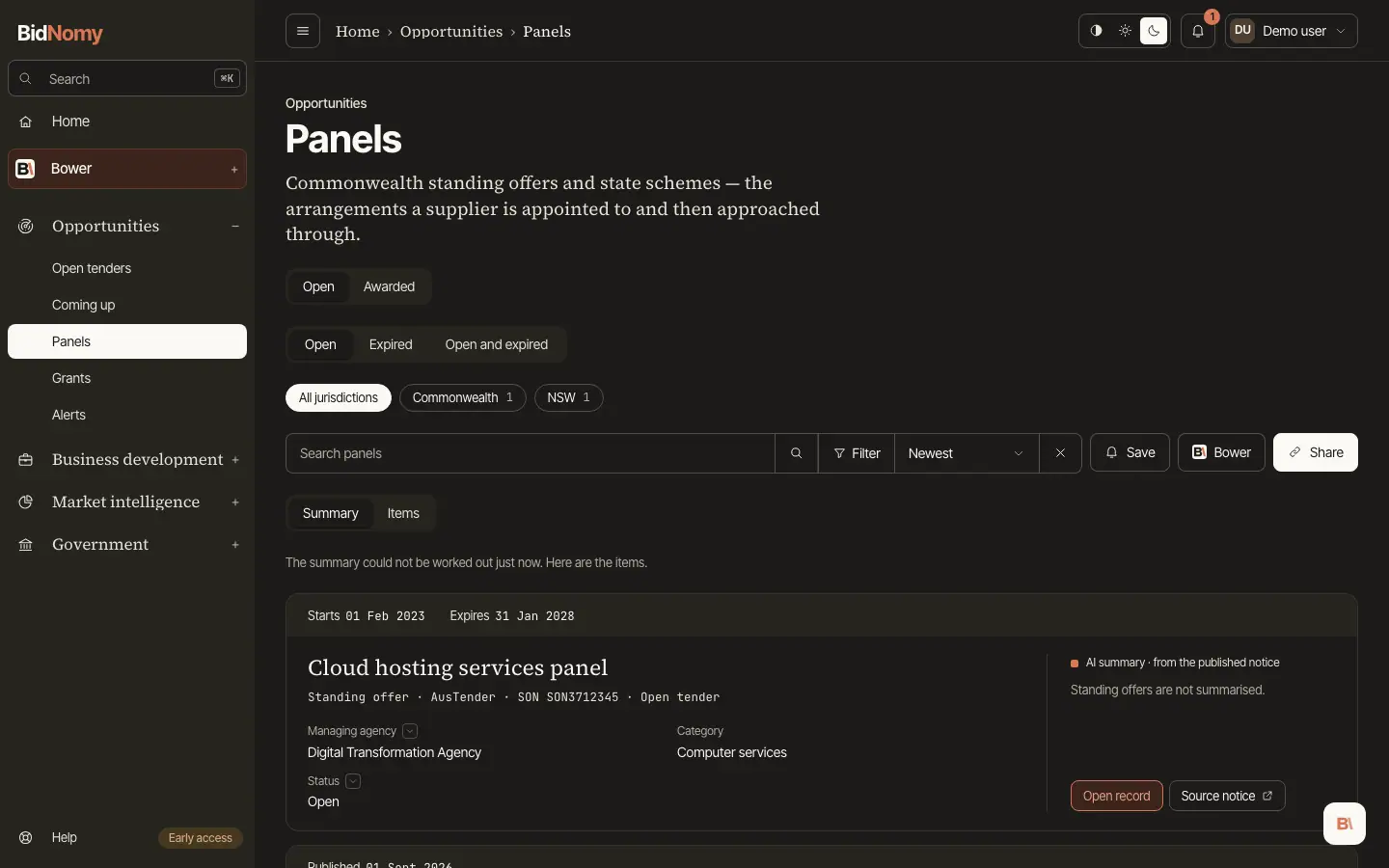Click Open record button
Screen dimensions: 1389x868
(x=1117, y=796)
